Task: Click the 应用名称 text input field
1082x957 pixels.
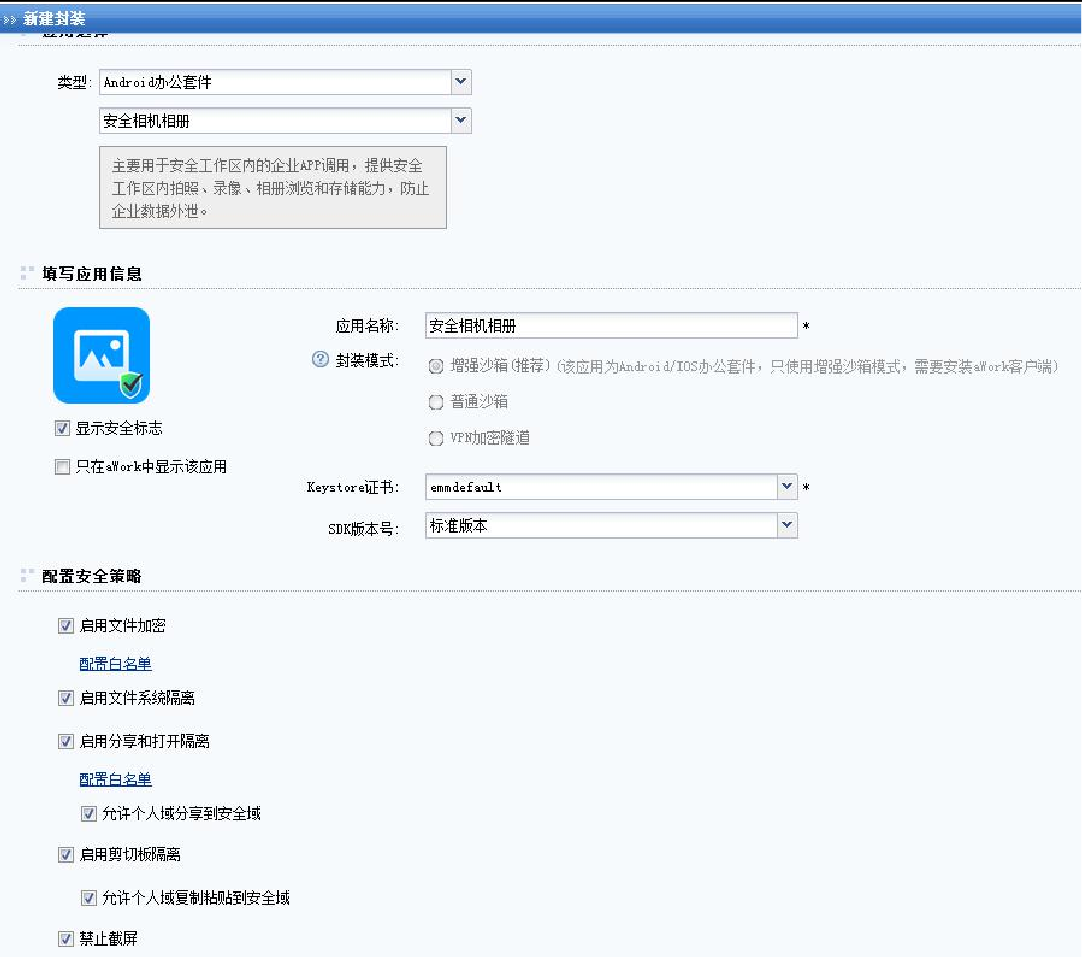Action: pyautogui.click(x=610, y=326)
